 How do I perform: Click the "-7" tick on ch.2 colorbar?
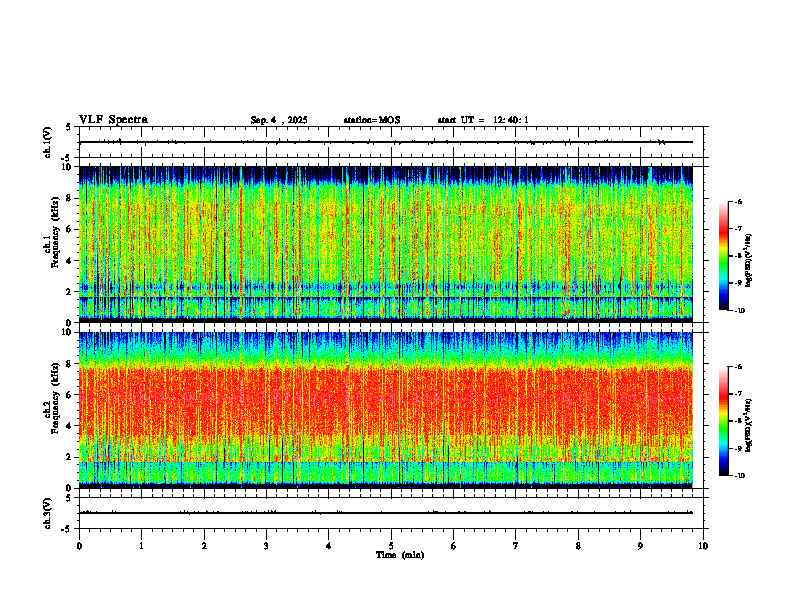tap(738, 394)
